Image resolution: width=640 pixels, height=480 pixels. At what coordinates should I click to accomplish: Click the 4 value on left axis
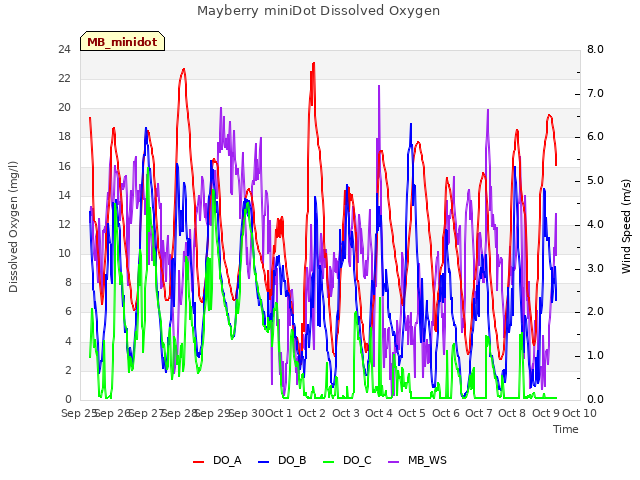coord(68,341)
